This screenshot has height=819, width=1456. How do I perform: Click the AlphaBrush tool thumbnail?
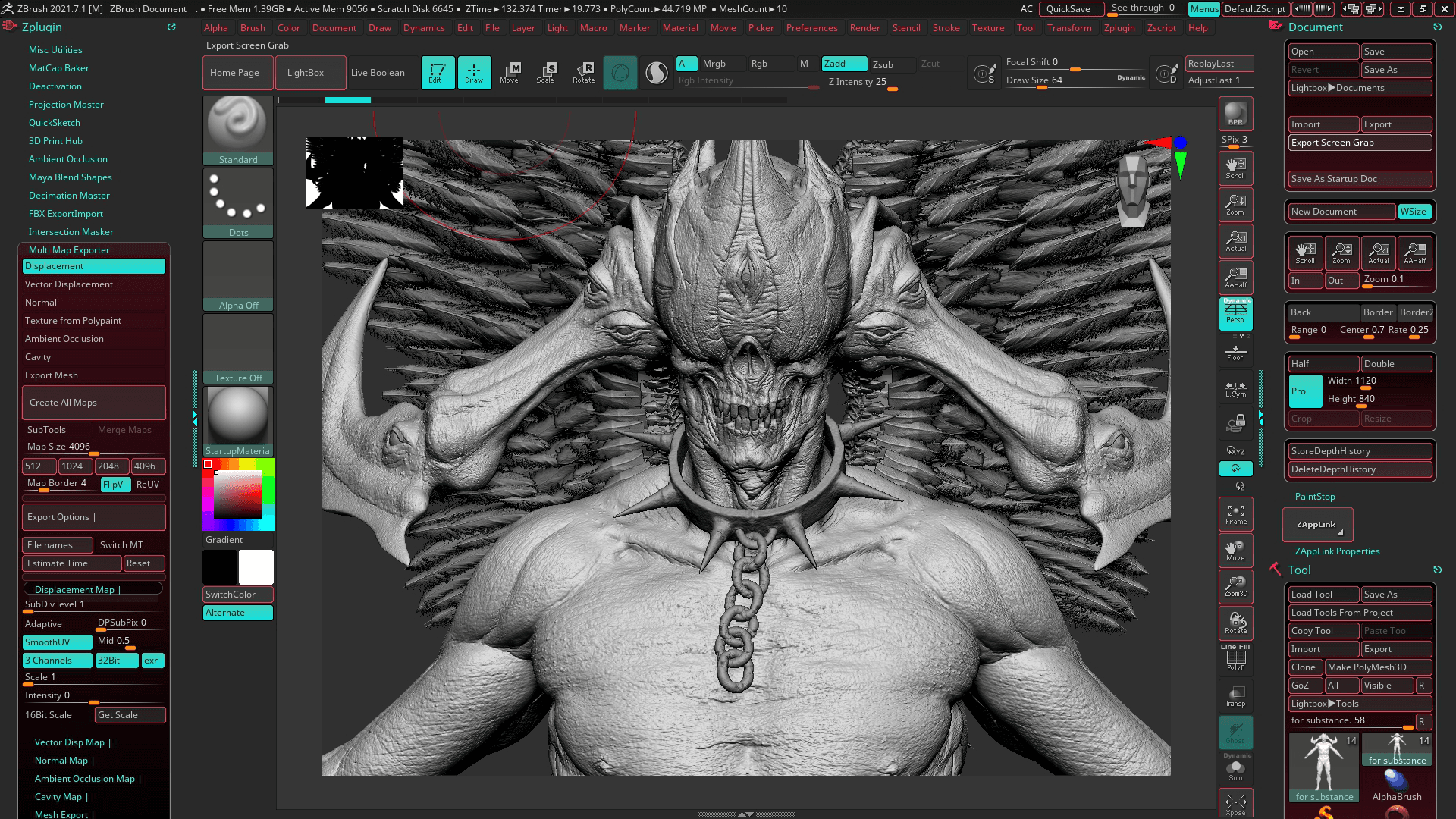pos(1397,786)
